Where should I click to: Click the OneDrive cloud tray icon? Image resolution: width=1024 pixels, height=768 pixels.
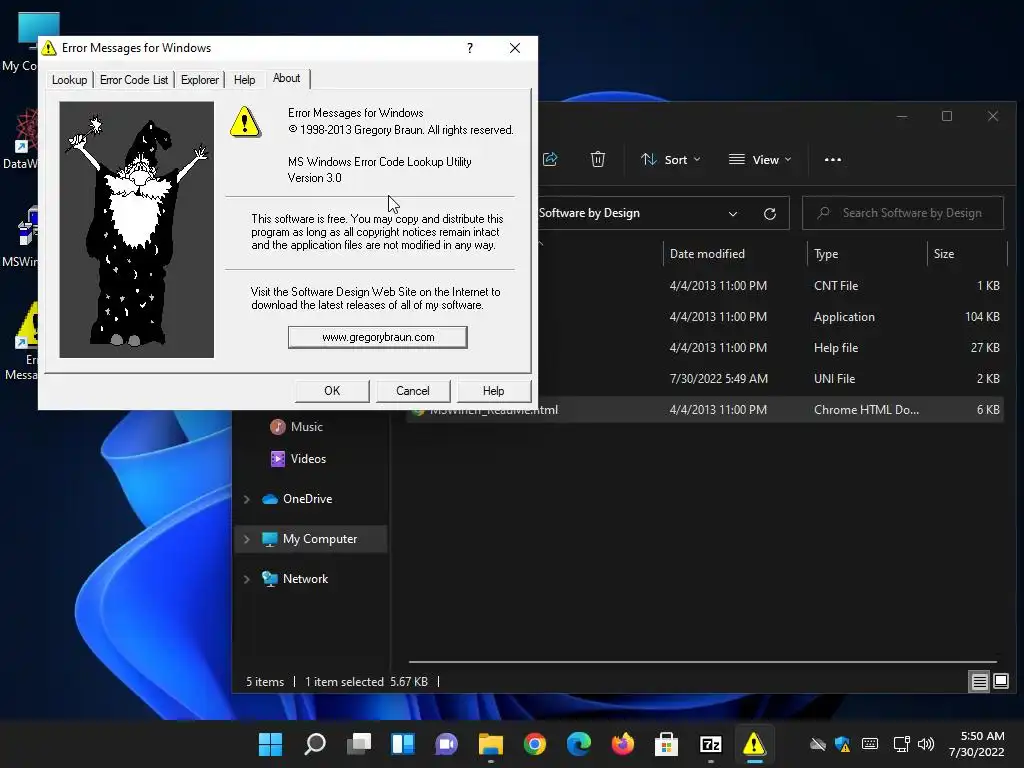[x=818, y=744]
